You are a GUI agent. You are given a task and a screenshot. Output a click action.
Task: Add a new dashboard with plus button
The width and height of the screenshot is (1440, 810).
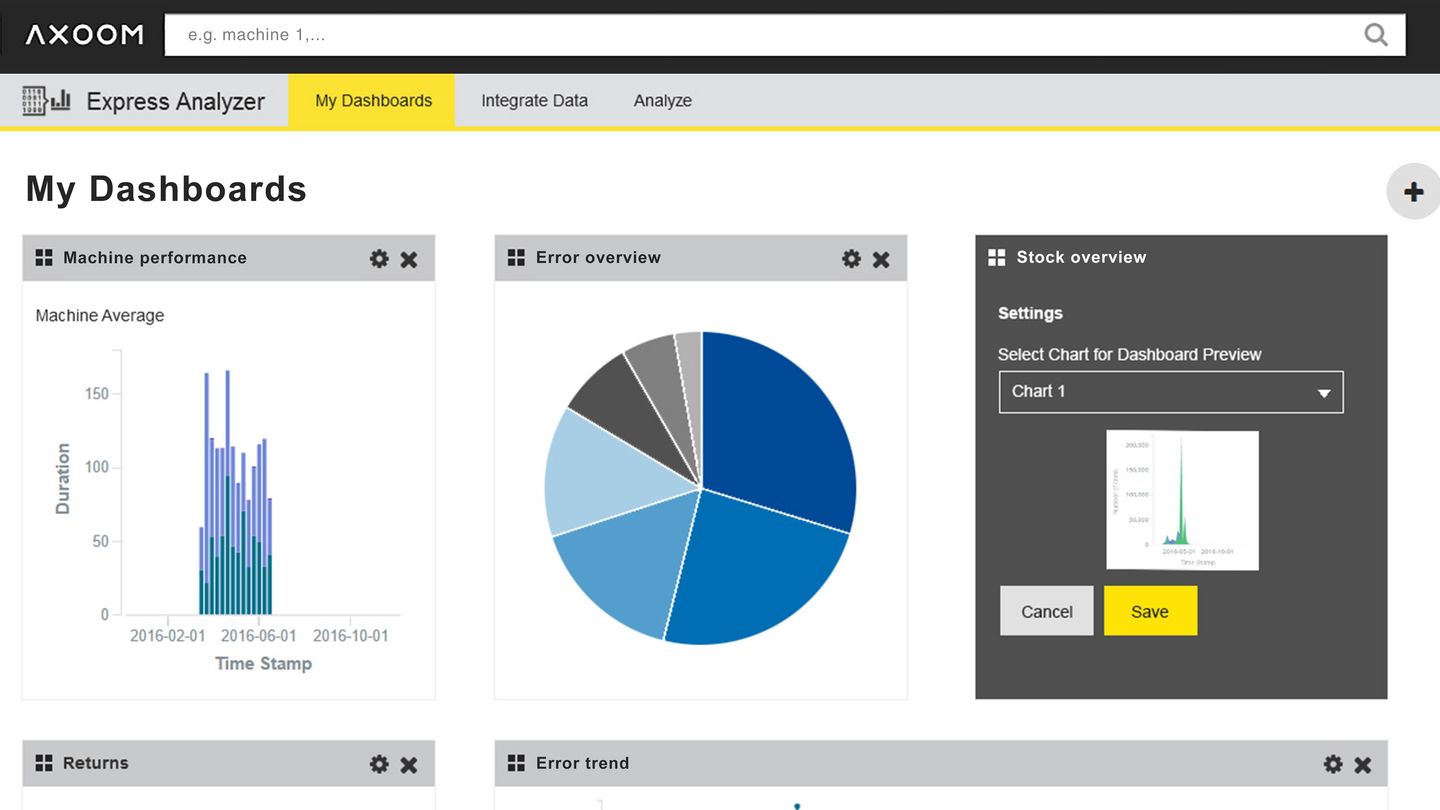(x=1413, y=191)
